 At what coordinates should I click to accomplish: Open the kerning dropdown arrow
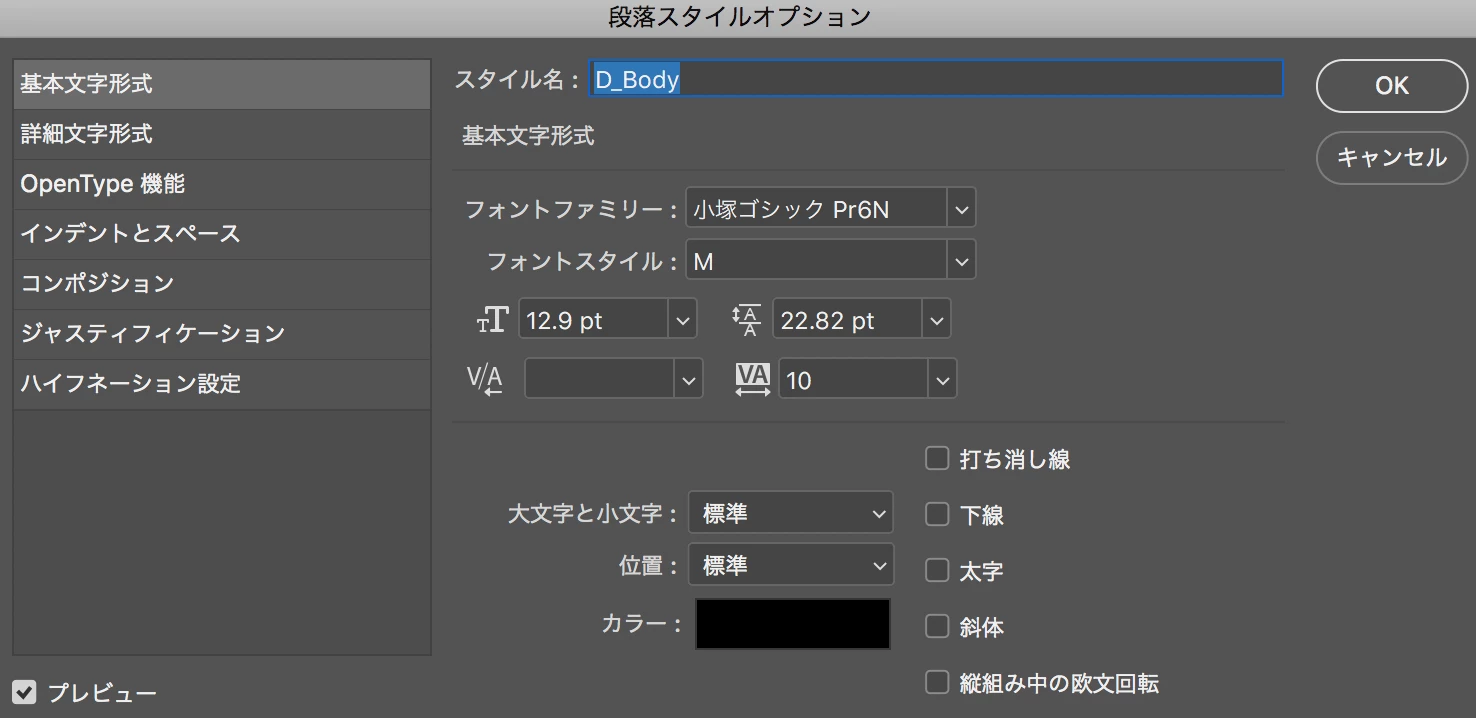pyautogui.click(x=688, y=379)
